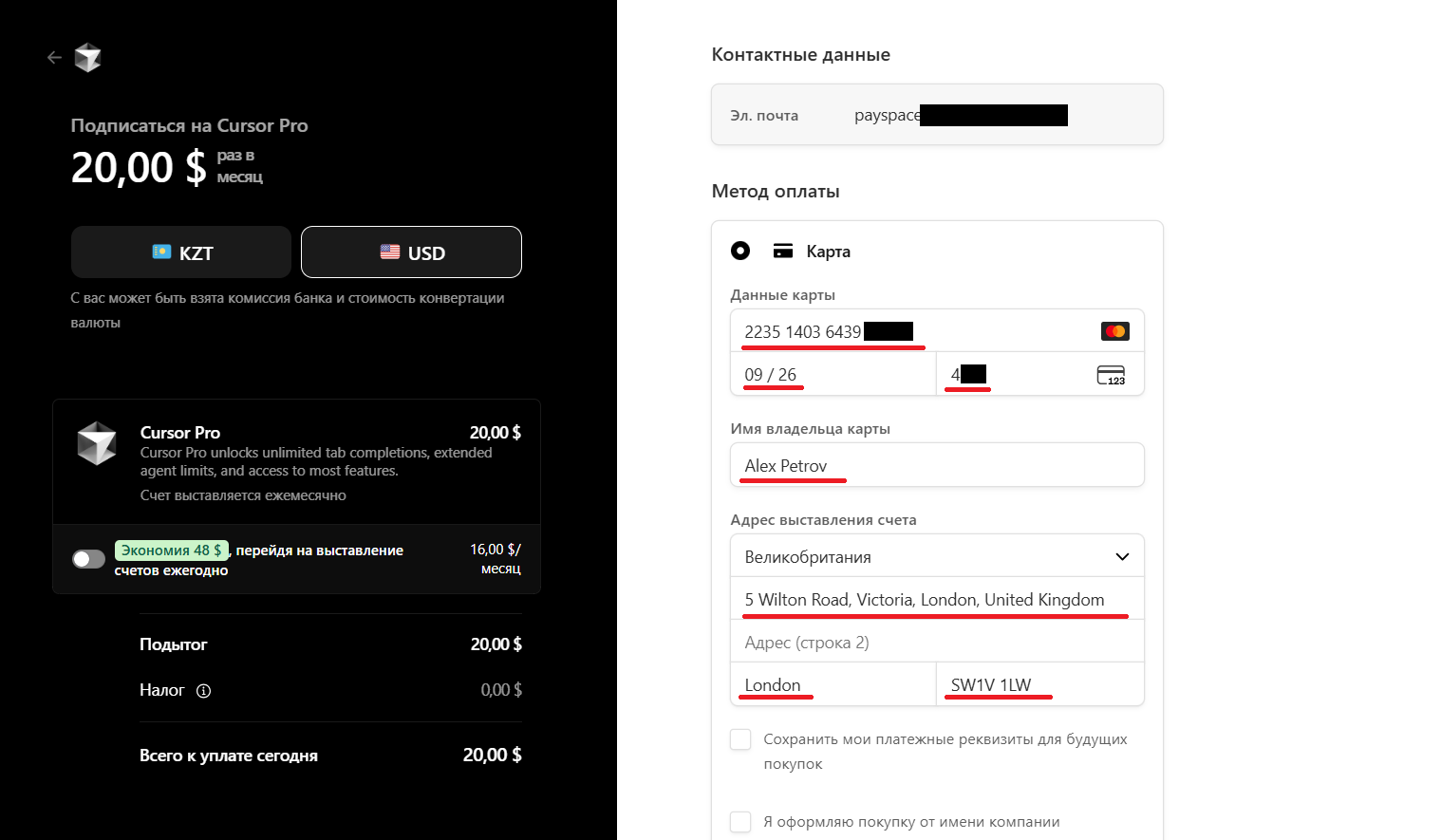
Task: Select the Карта payment radio button
Action: (x=740, y=251)
